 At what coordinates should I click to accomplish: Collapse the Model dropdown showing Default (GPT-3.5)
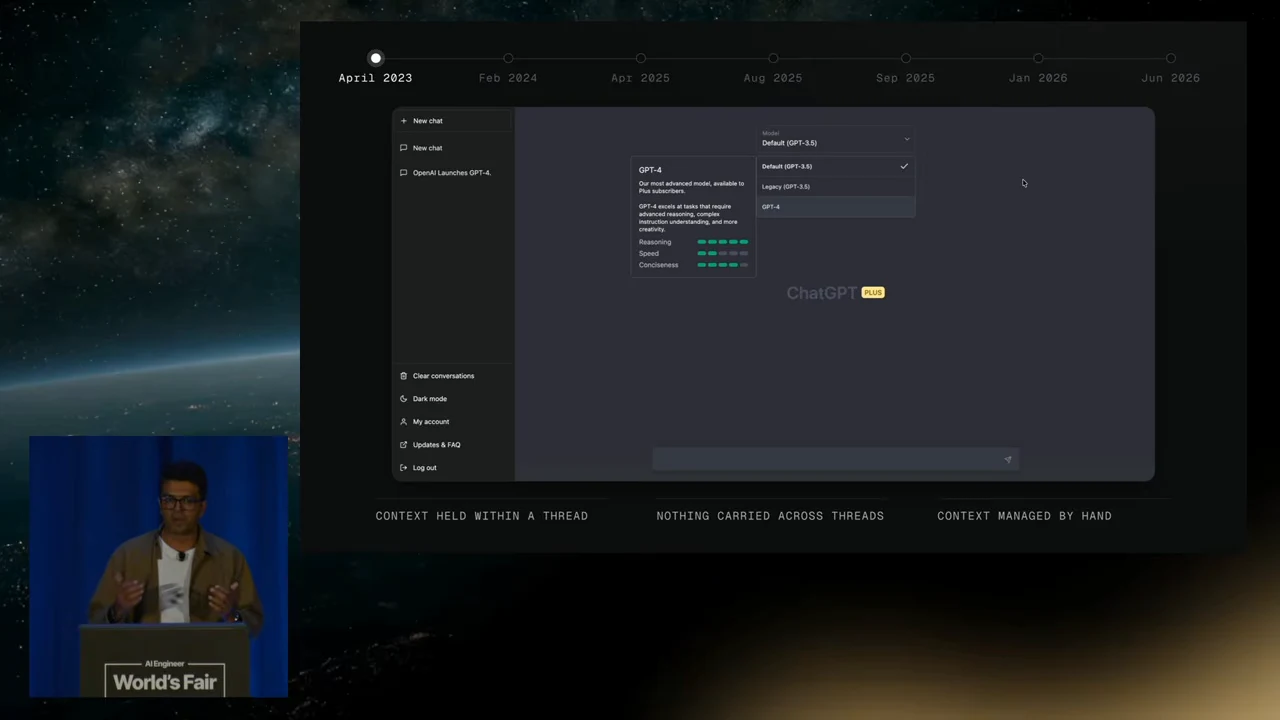(836, 139)
